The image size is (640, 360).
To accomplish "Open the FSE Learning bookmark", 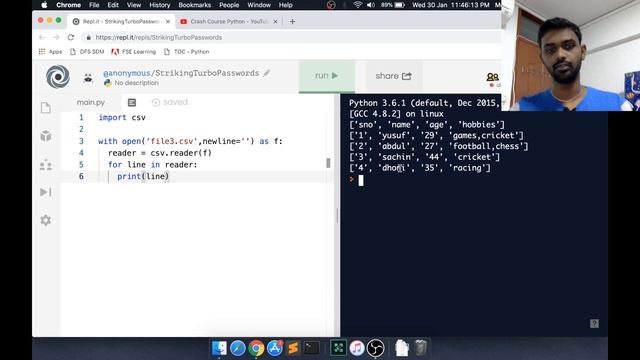I will 134,52.
